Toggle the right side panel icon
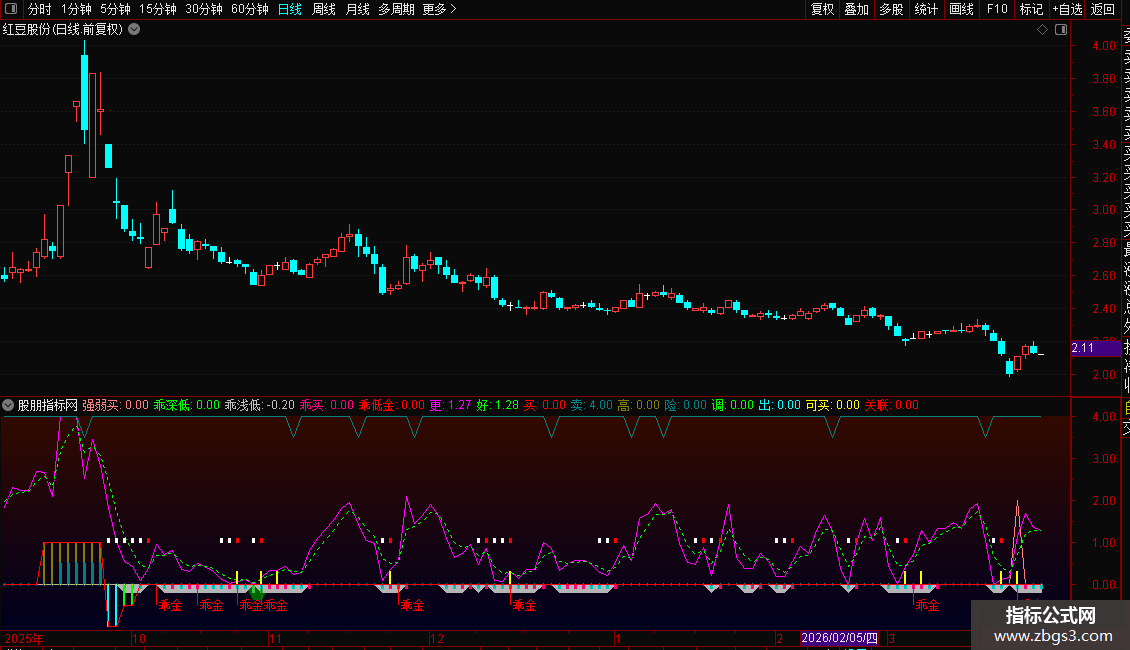Viewport: 1130px width, 650px height. [1059, 29]
